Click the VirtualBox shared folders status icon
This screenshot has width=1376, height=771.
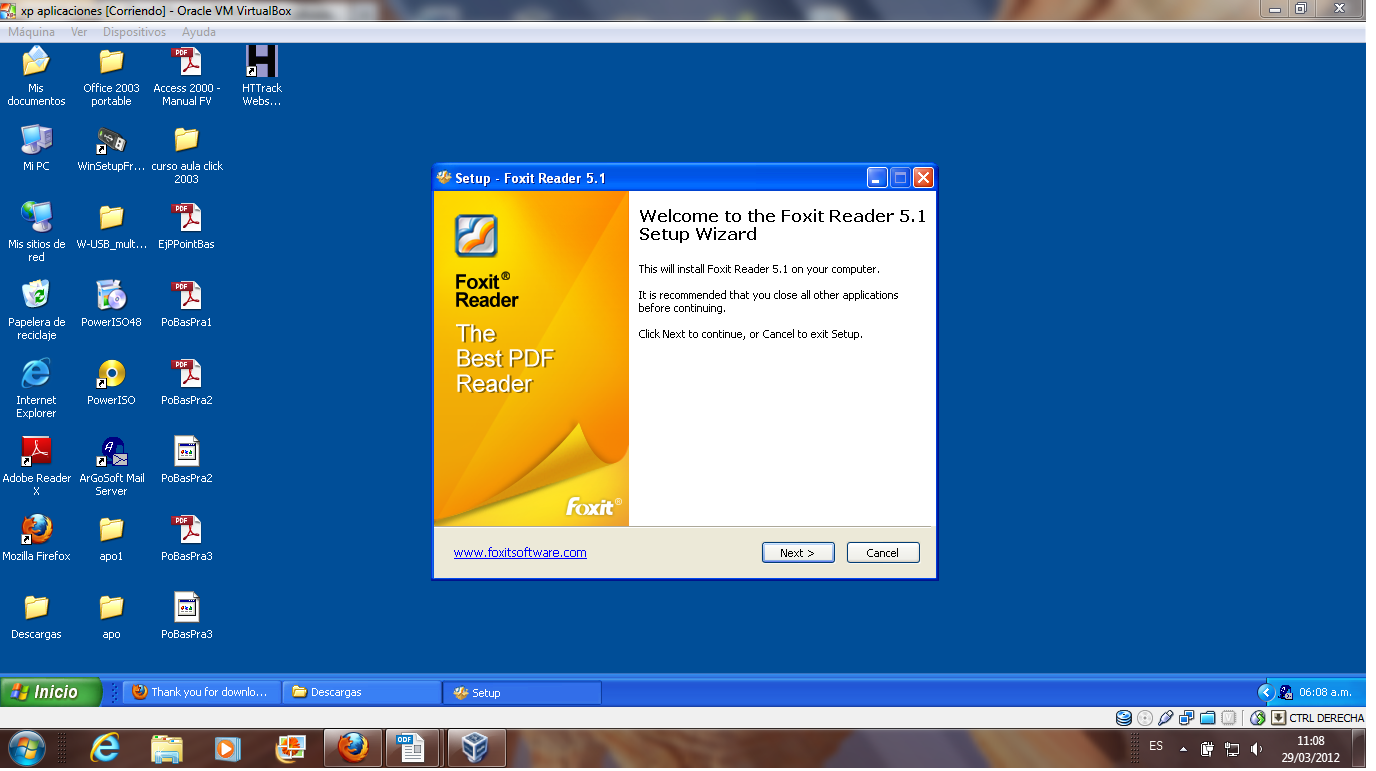click(x=1208, y=718)
